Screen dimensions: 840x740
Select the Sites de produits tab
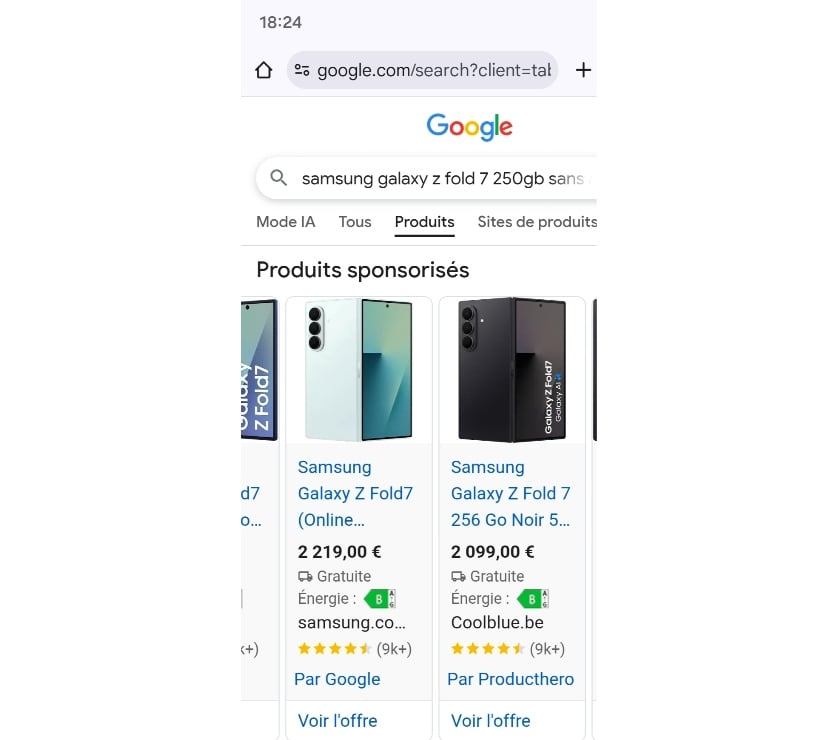pos(537,222)
